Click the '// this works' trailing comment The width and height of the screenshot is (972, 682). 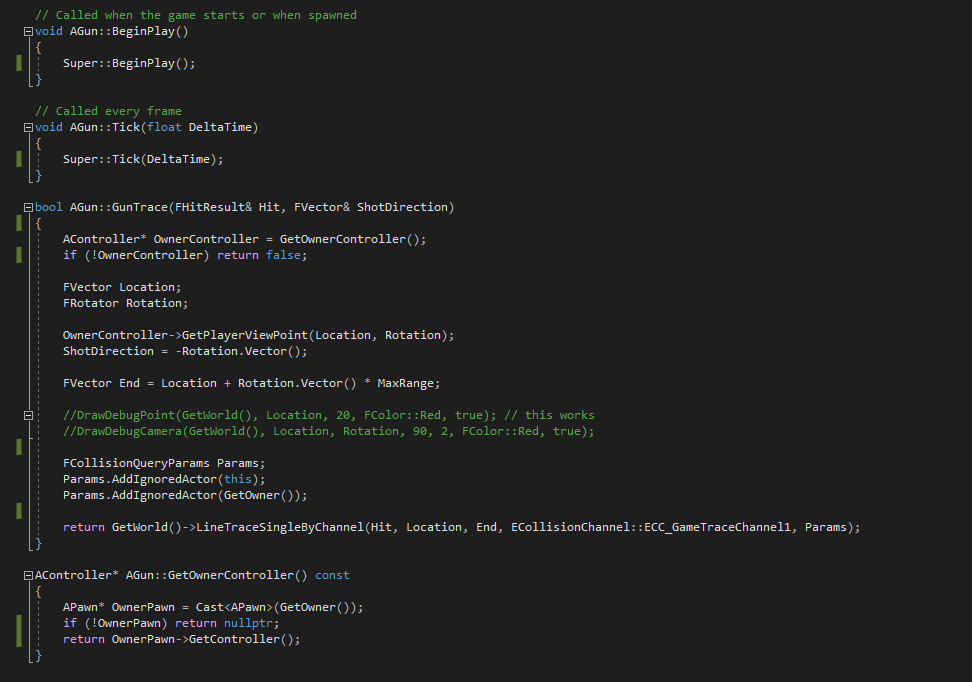tap(549, 415)
